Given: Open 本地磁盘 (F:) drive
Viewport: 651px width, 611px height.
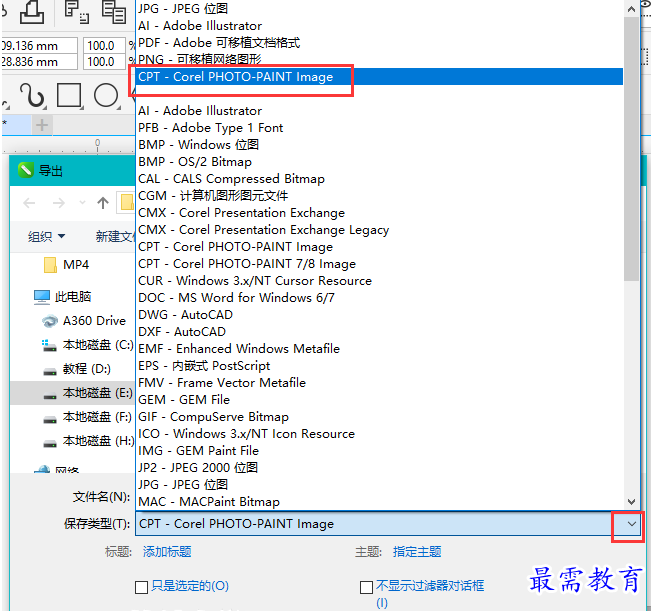Looking at the screenshot, I should tap(88, 417).
